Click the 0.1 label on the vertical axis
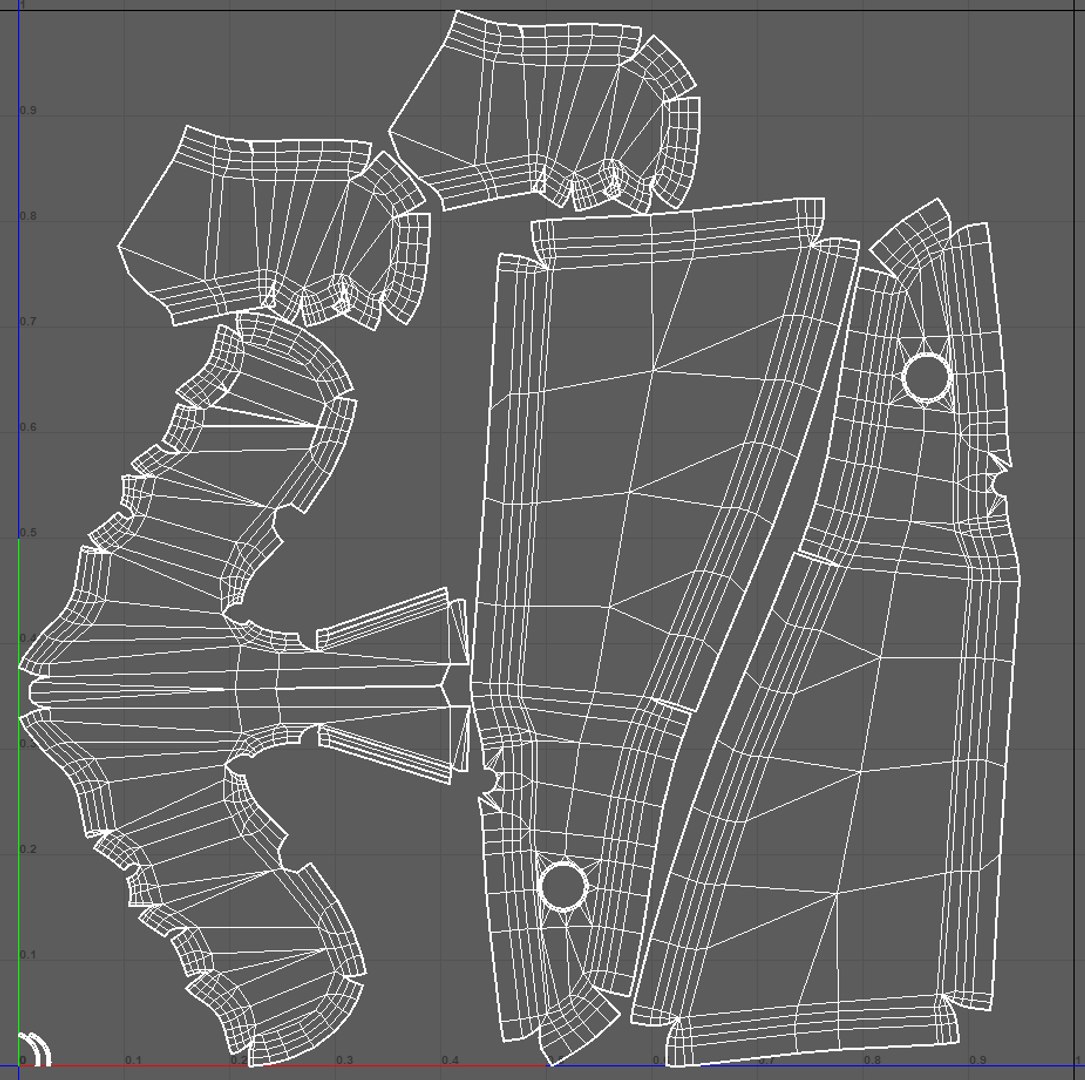1085x1080 pixels. [x=28, y=955]
